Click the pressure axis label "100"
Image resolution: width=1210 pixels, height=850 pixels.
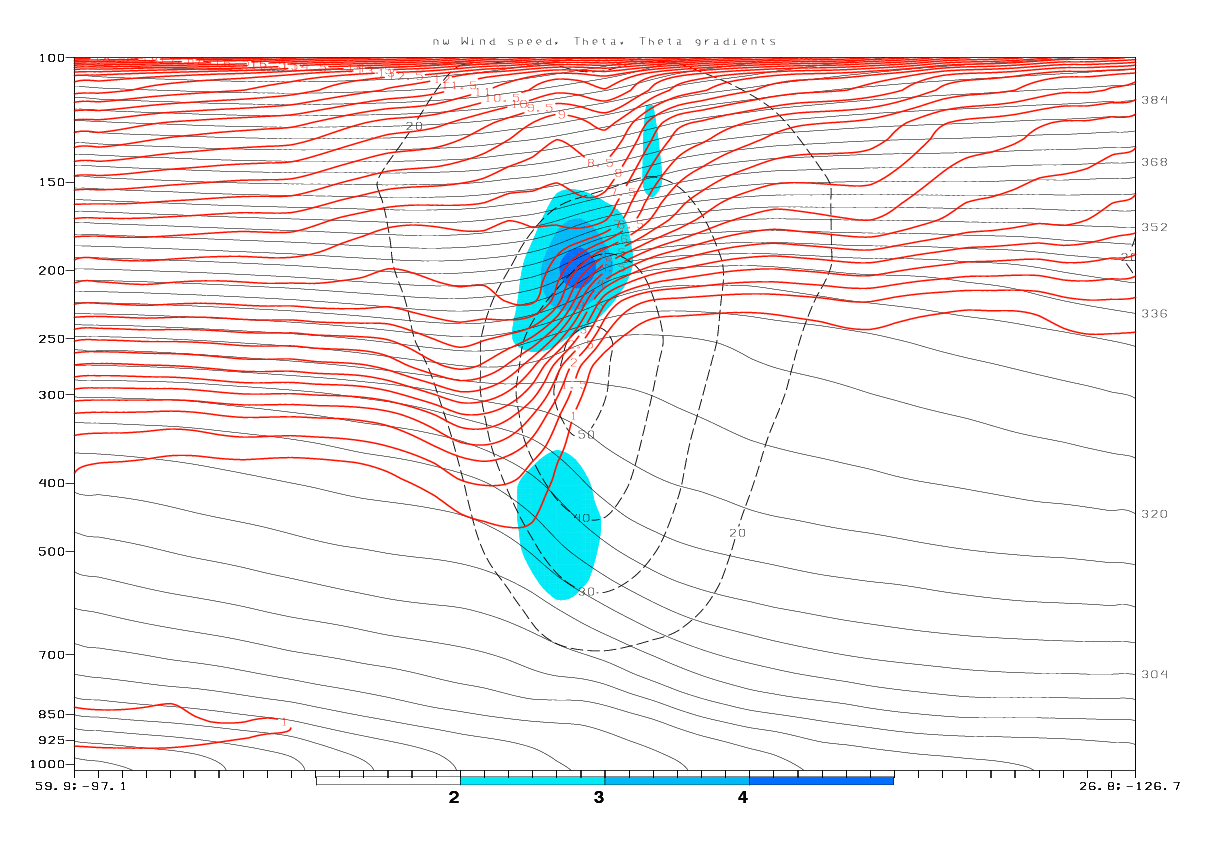(53, 58)
